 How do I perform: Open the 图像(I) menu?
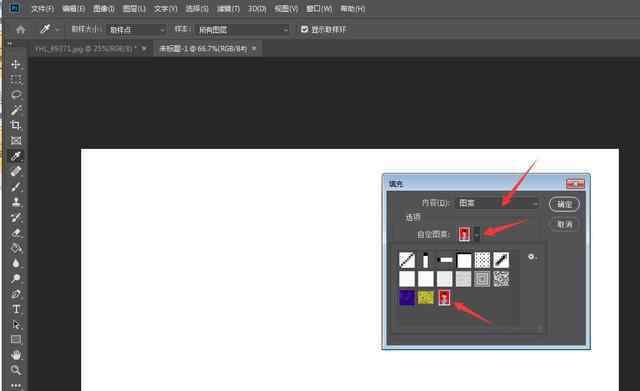104,9
